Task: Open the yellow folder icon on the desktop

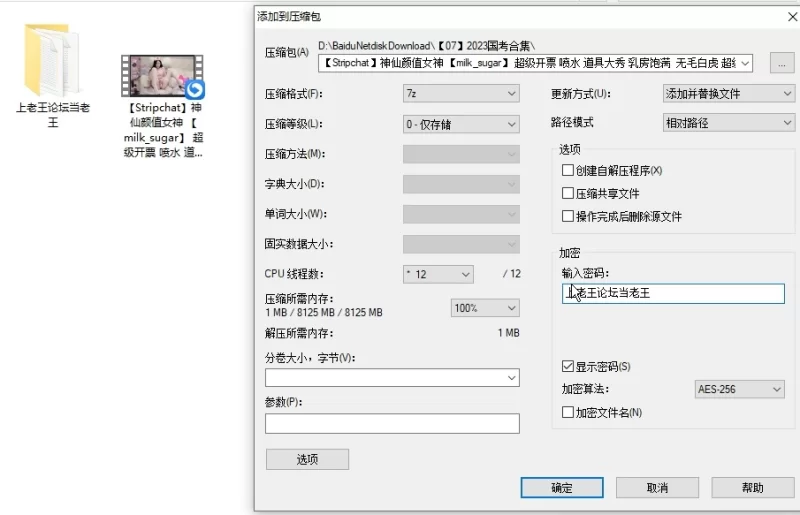Action: point(52,60)
